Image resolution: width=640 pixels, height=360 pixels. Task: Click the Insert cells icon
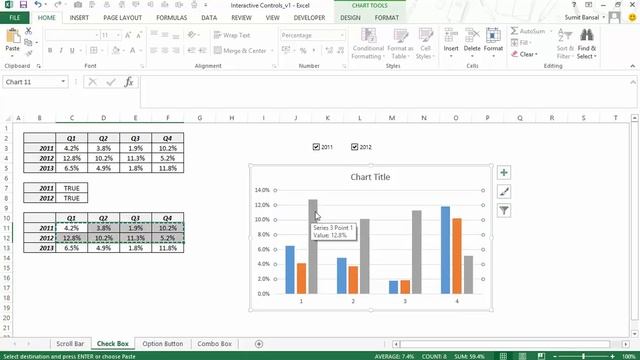click(451, 36)
